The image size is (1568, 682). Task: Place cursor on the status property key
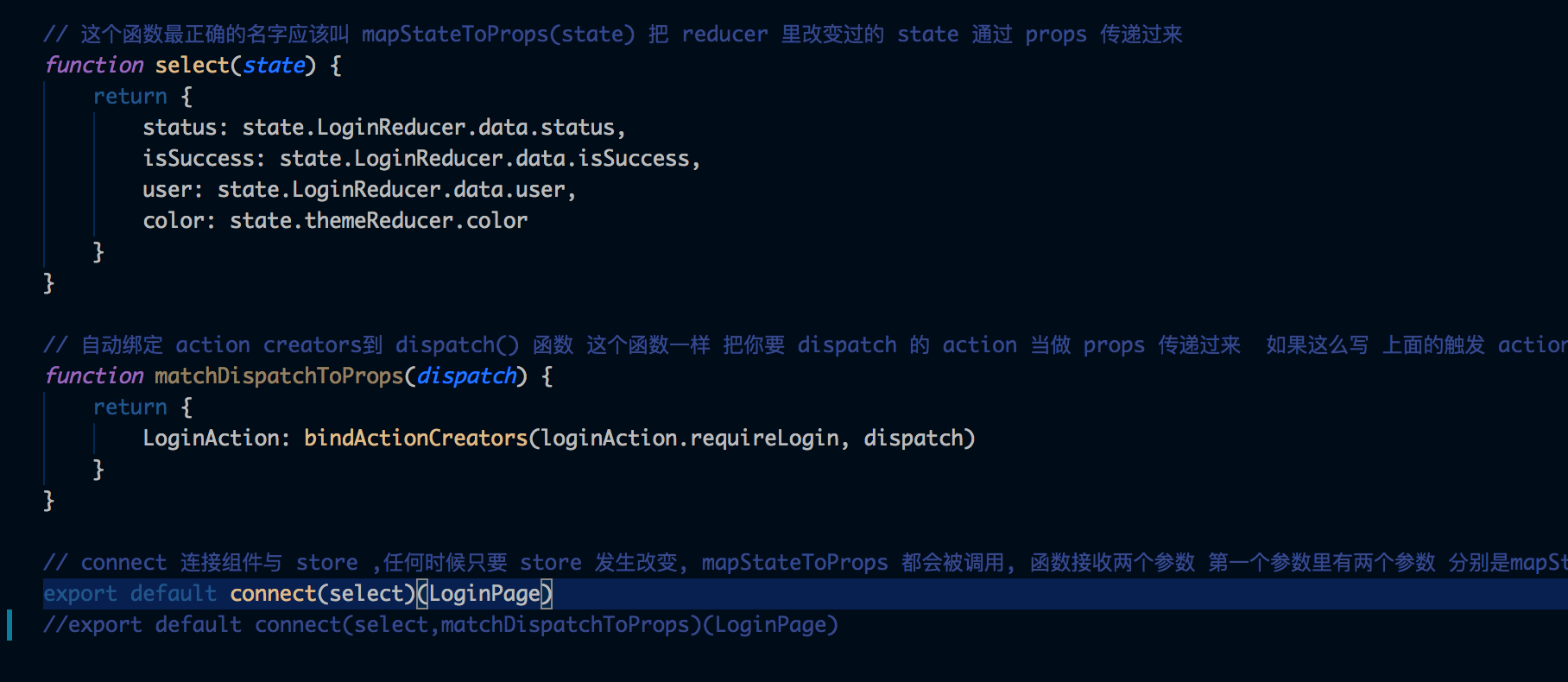point(180,128)
